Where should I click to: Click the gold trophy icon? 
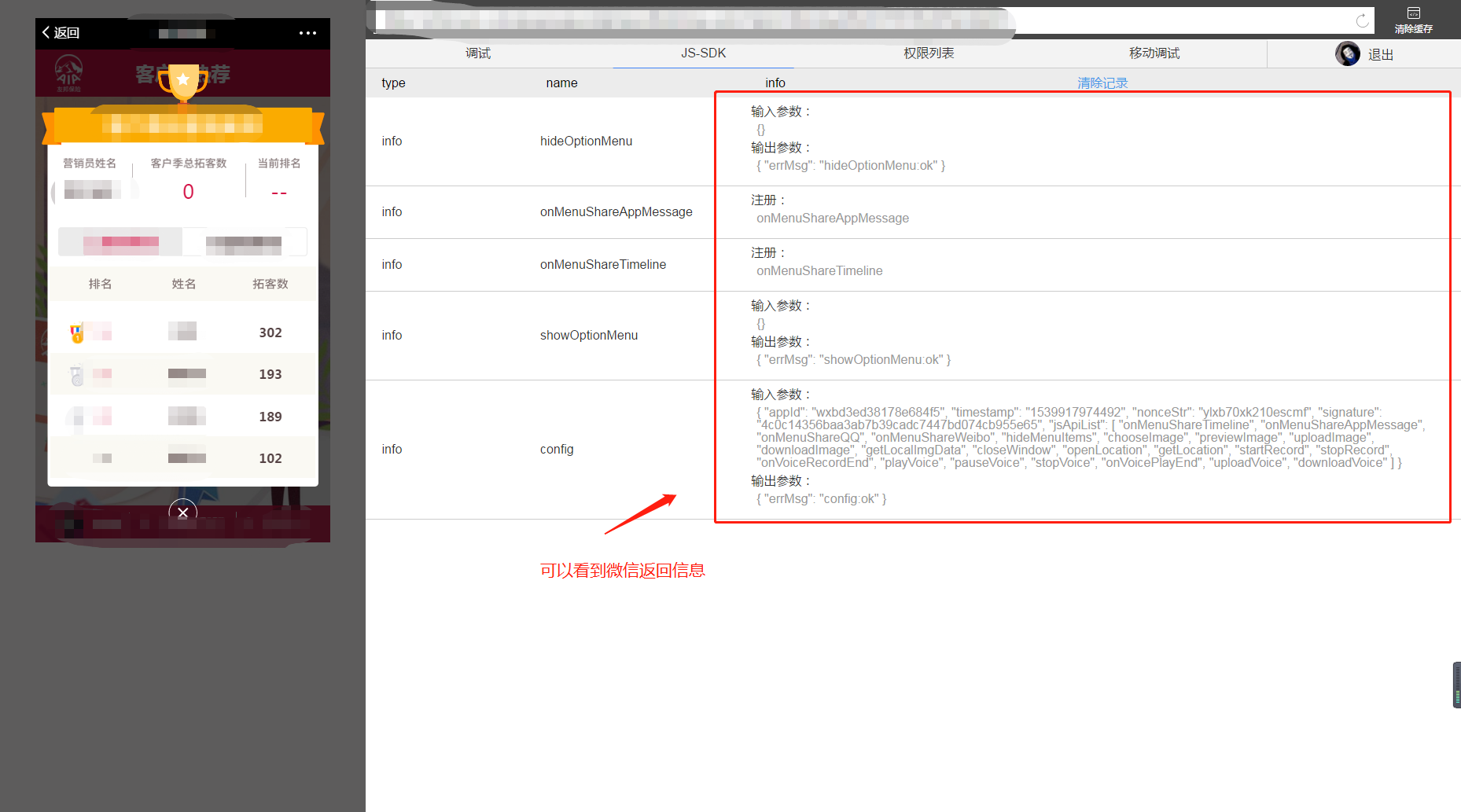(x=183, y=82)
